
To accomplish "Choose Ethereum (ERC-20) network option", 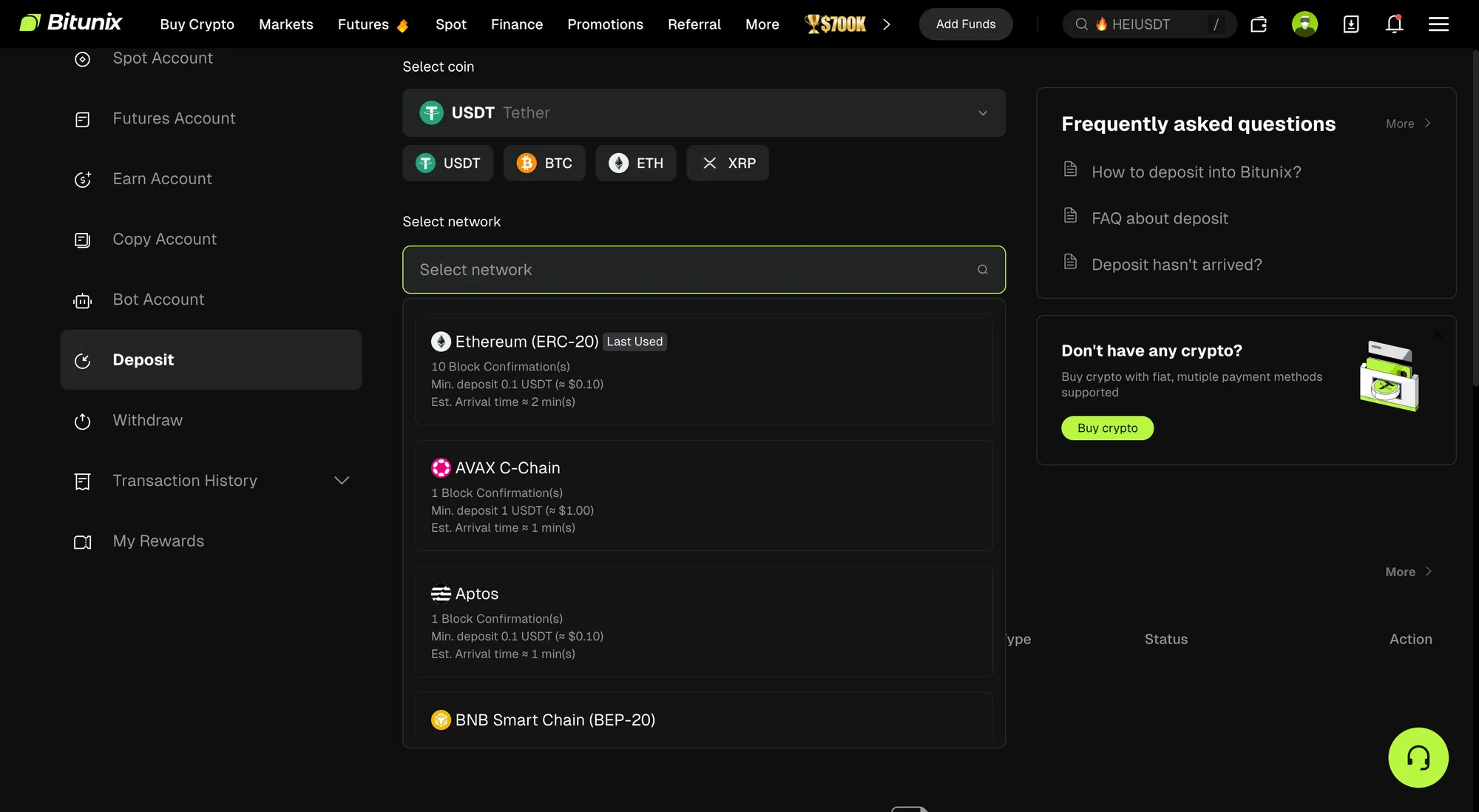I will click(x=703, y=370).
